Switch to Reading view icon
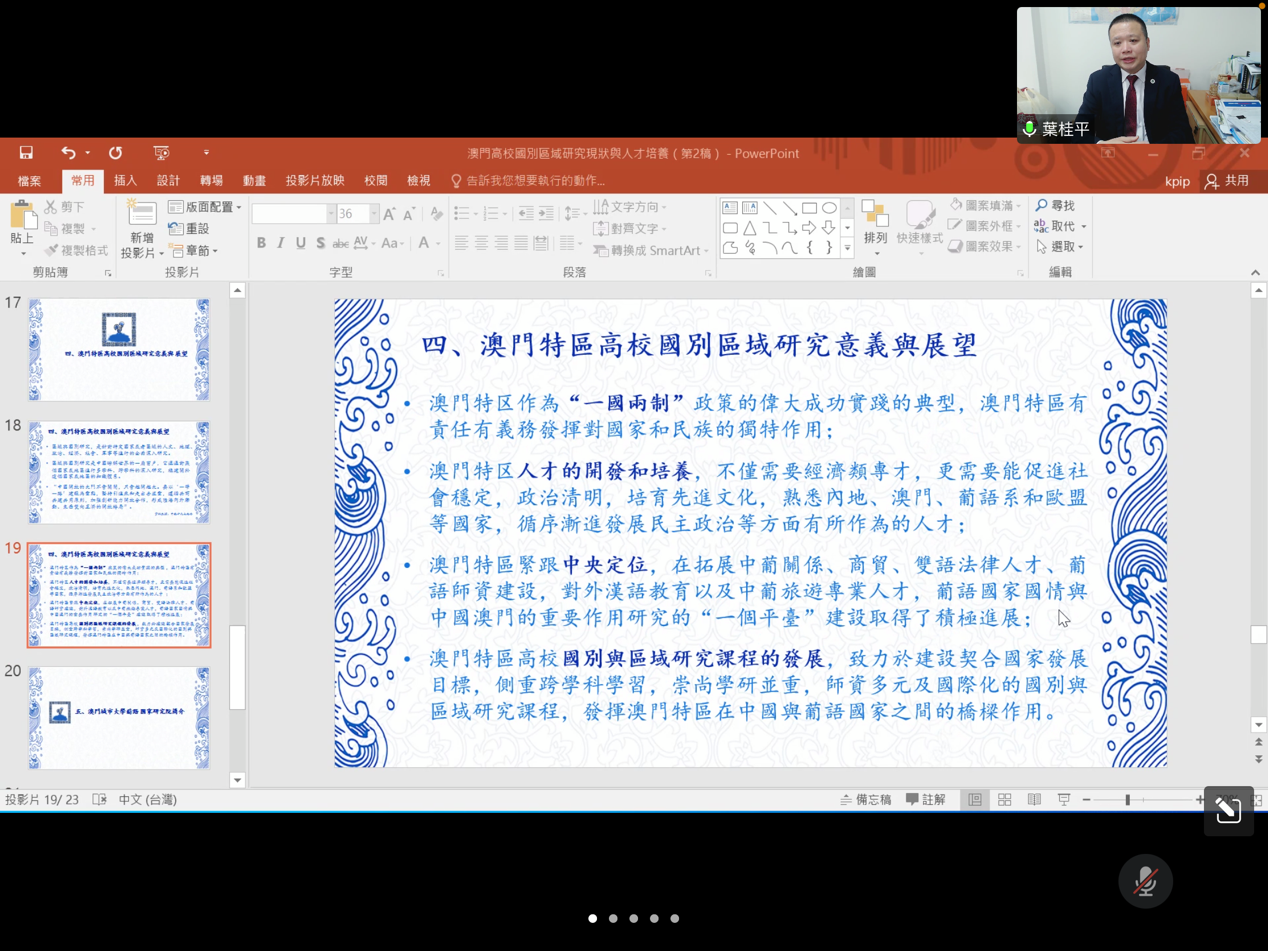Image resolution: width=1268 pixels, height=951 pixels. (x=1034, y=800)
